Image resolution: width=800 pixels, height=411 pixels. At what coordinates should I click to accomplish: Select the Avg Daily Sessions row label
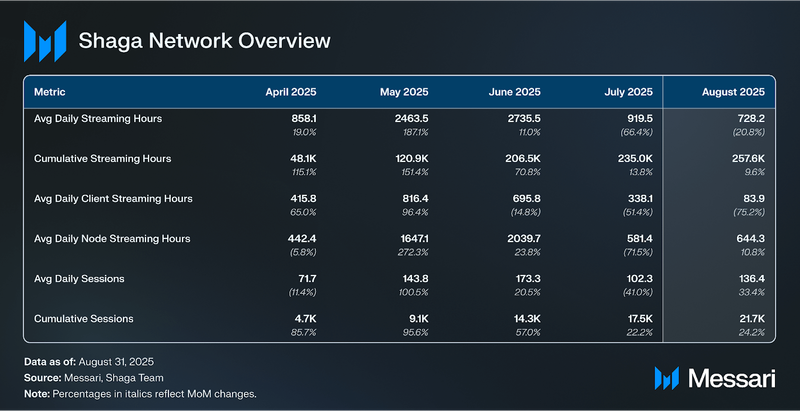(x=79, y=279)
